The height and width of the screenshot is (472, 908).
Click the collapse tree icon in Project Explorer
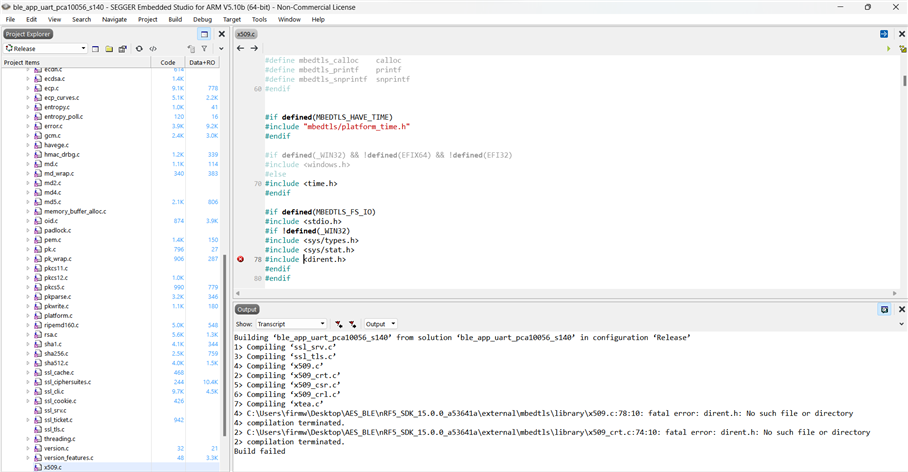click(192, 49)
